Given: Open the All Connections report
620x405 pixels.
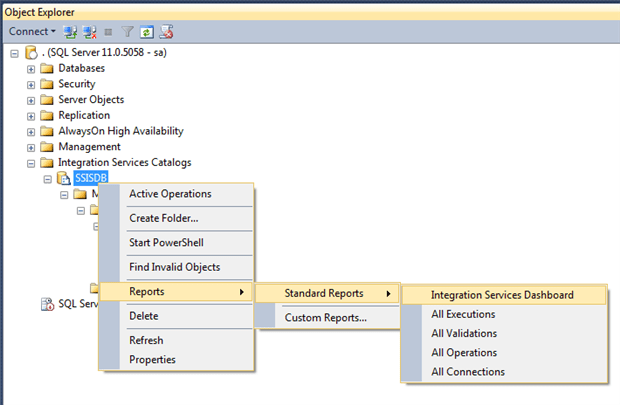Looking at the screenshot, I should pos(504,372).
